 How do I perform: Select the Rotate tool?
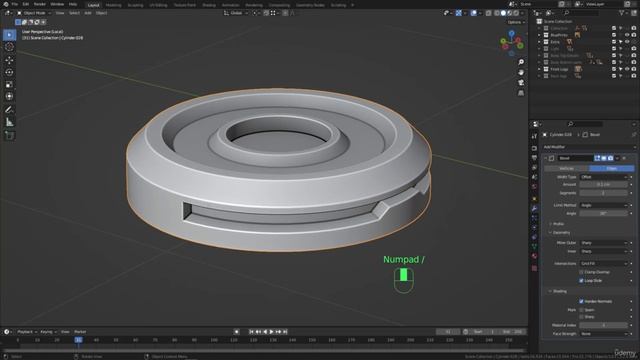(9, 72)
